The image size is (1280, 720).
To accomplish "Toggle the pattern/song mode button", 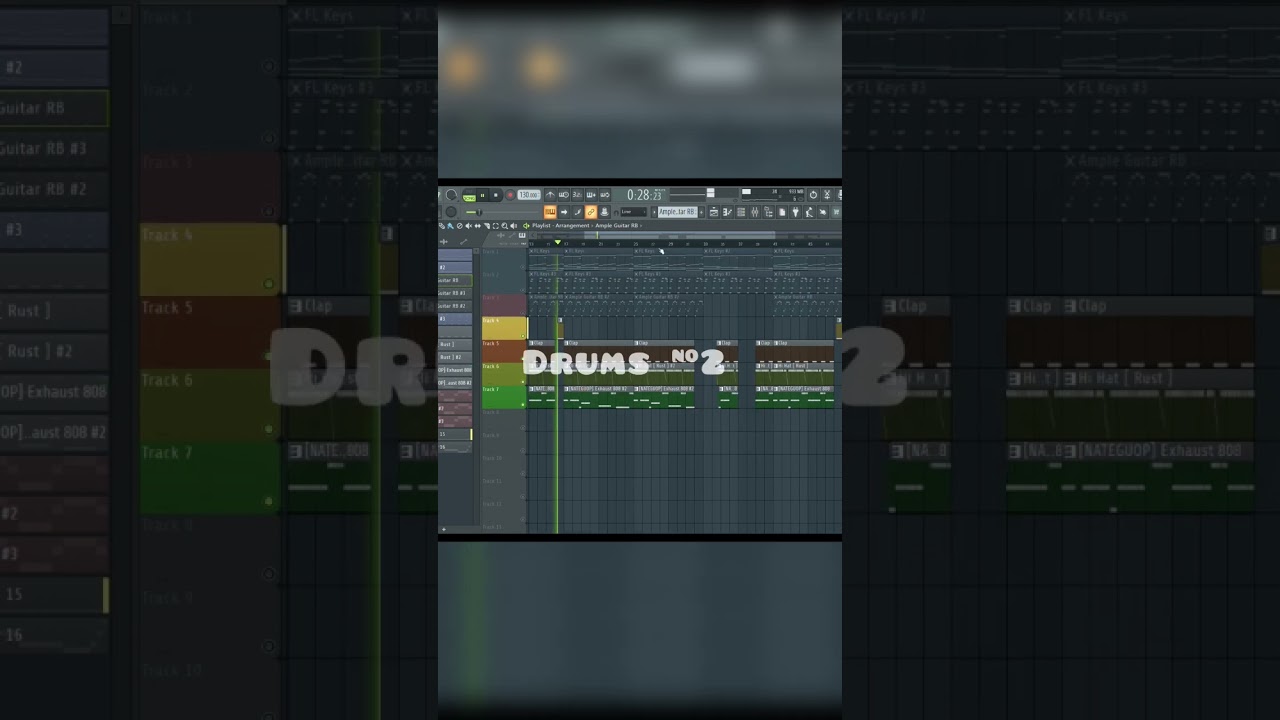I will (x=469, y=197).
